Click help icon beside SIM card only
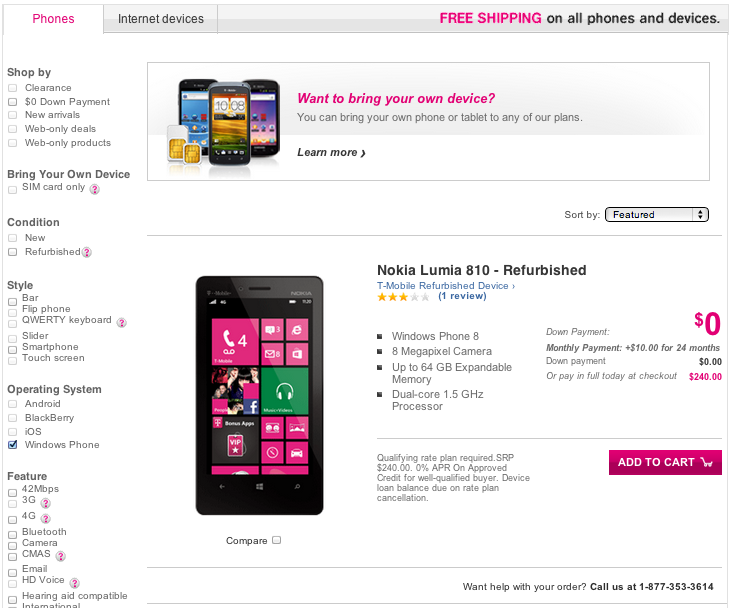 click(x=95, y=189)
